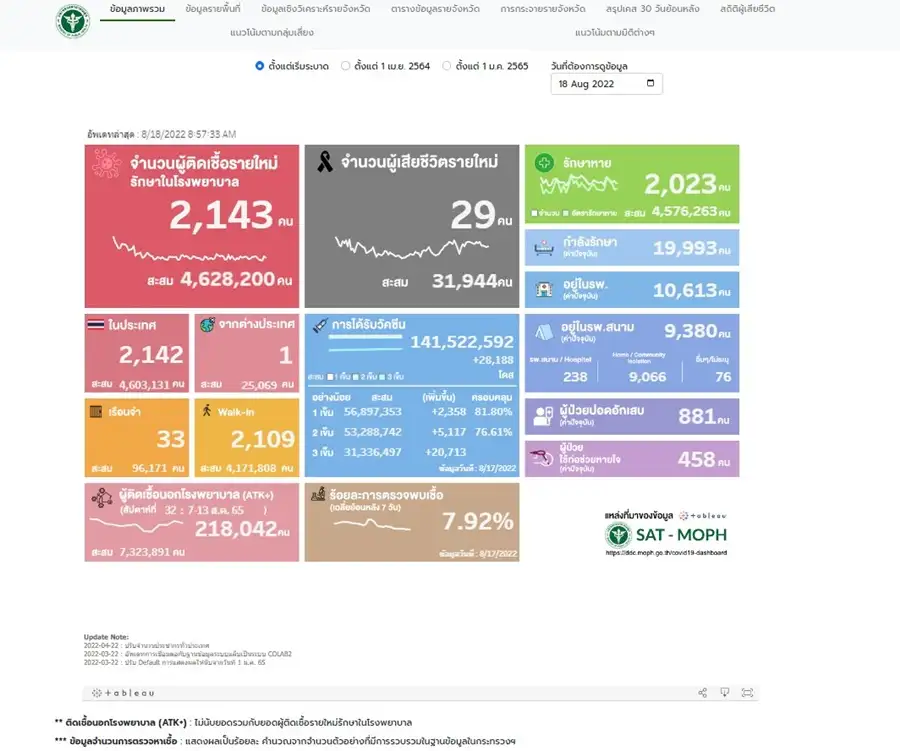Open the date picker calendar icon

(651, 84)
